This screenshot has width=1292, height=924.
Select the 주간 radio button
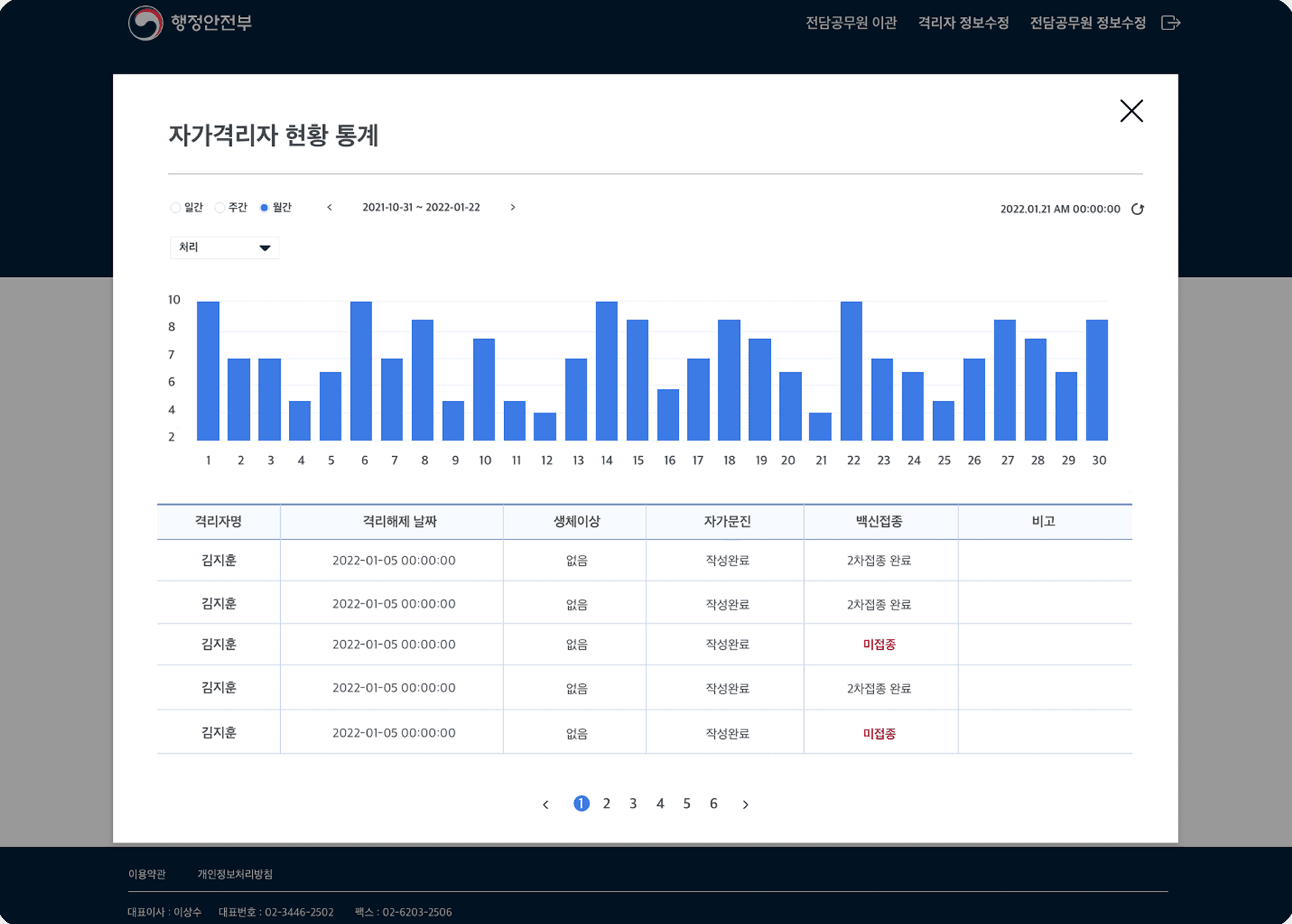click(x=220, y=208)
